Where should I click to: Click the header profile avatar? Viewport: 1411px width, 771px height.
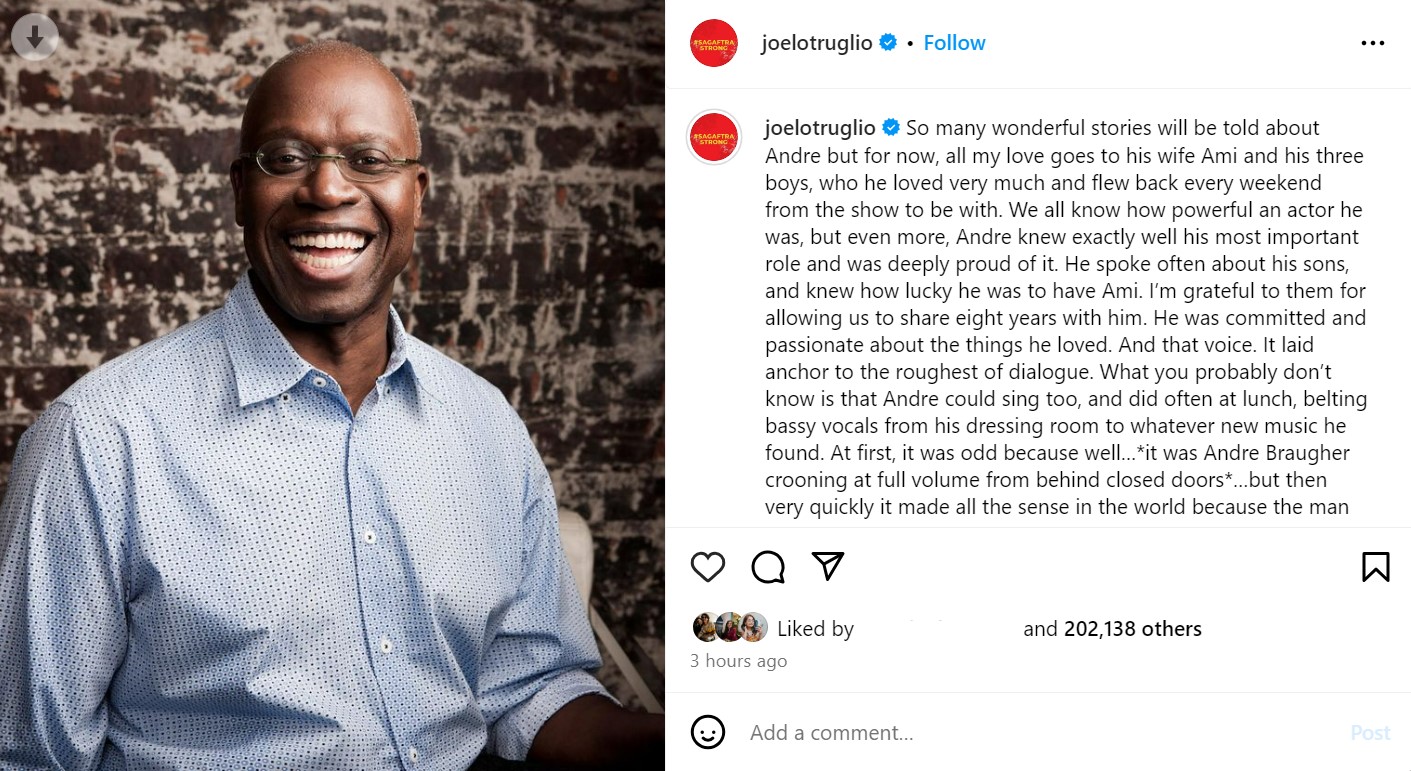(714, 43)
